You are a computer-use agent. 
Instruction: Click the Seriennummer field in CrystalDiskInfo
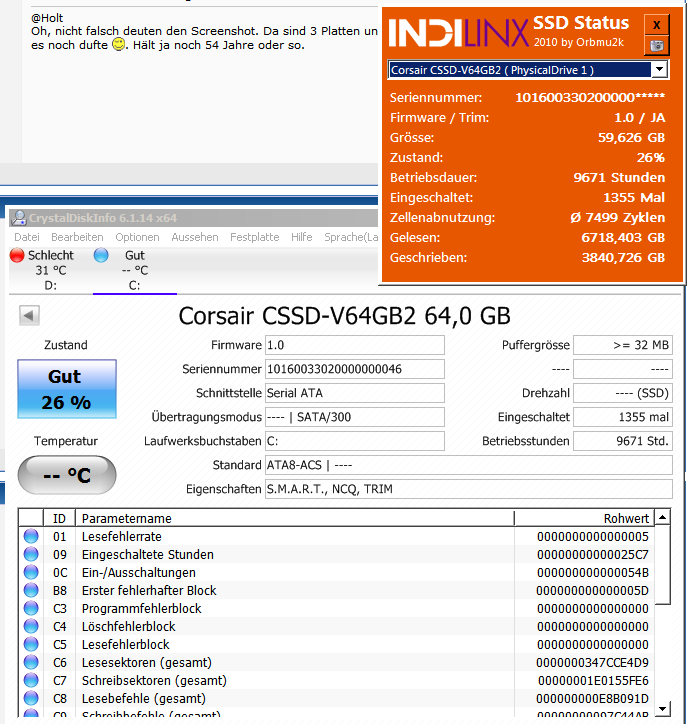coord(355,369)
